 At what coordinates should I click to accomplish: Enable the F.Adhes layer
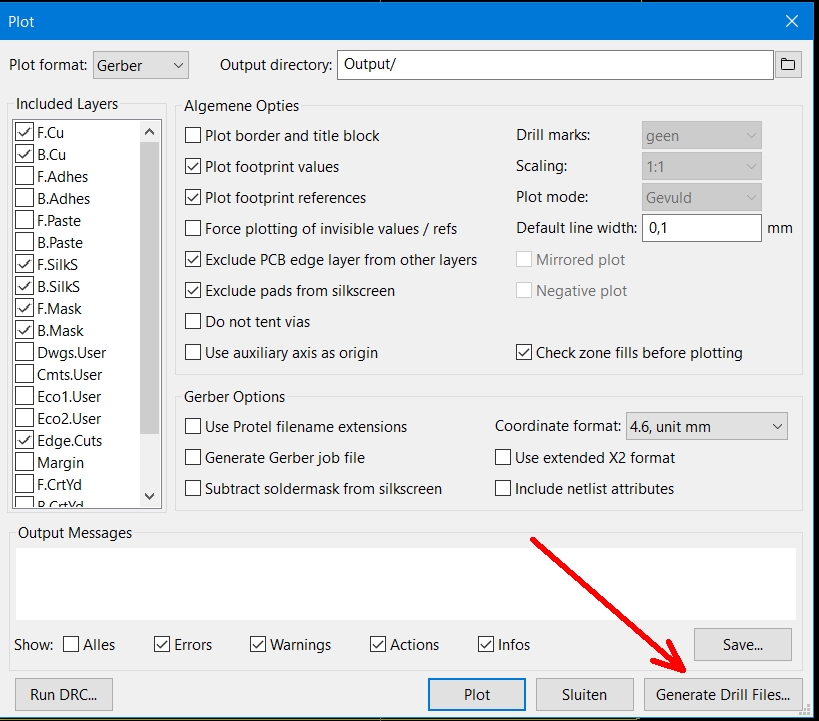[x=25, y=176]
